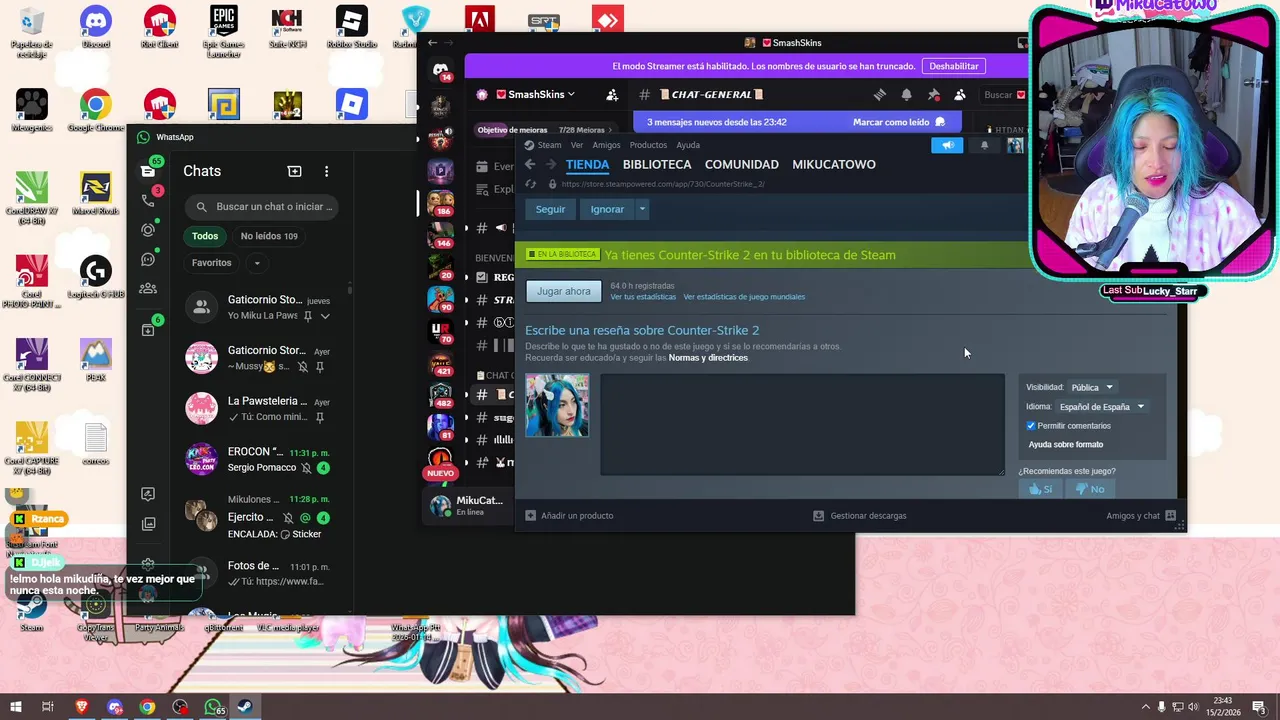Screen dimensions: 1280x720
Task: Open Normas y directrices link
Action: [x=708, y=358]
